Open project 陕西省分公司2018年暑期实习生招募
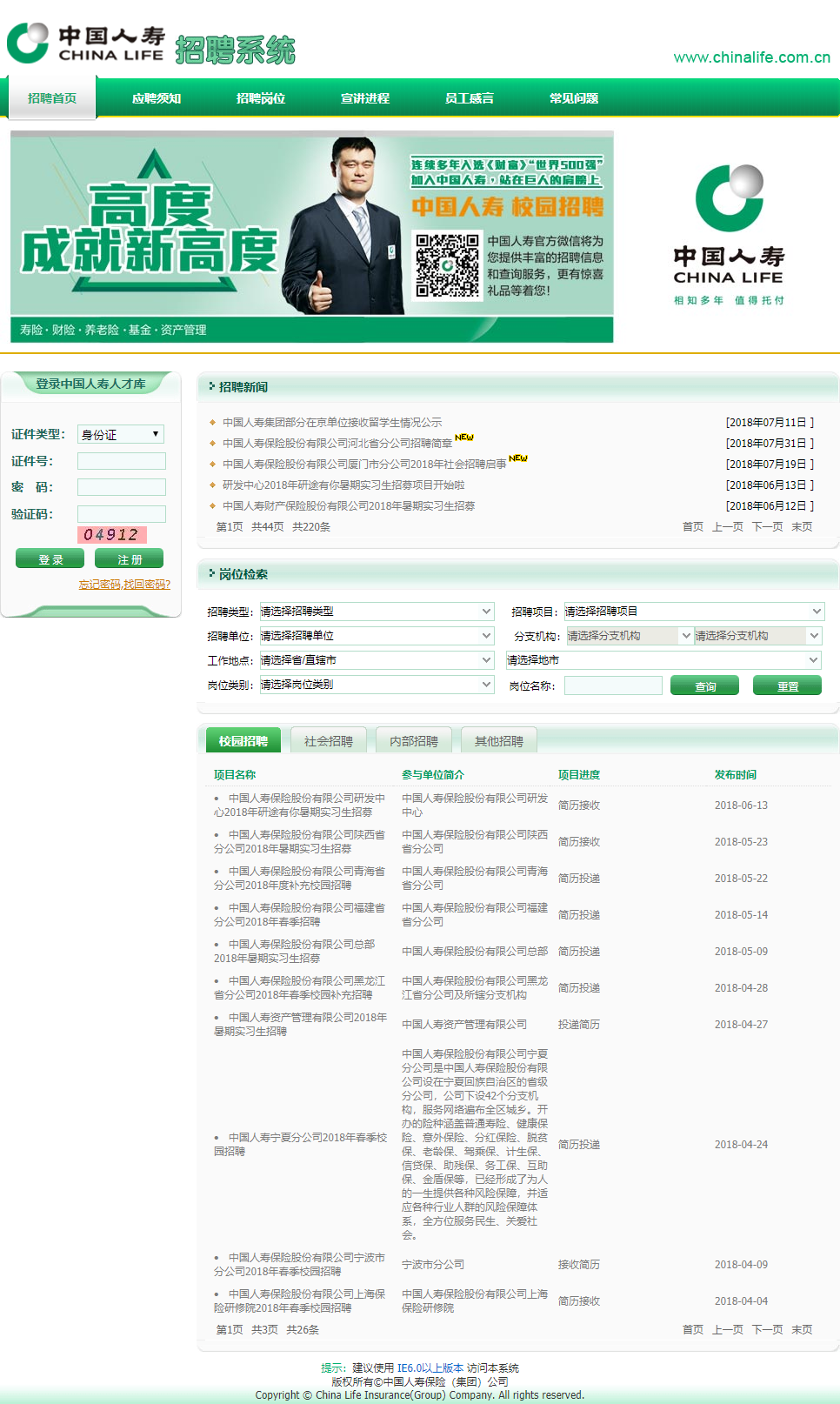 click(x=300, y=841)
